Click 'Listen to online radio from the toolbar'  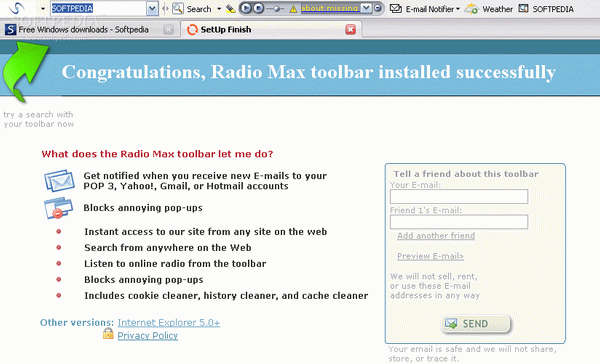(175, 264)
